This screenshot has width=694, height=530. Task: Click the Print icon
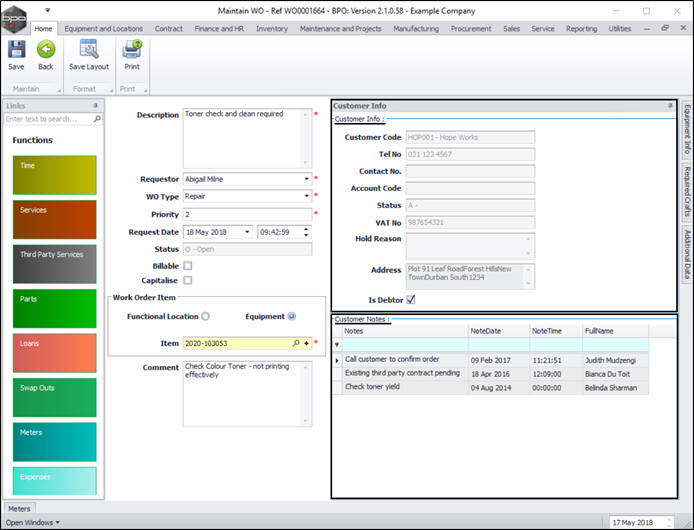coord(132,49)
